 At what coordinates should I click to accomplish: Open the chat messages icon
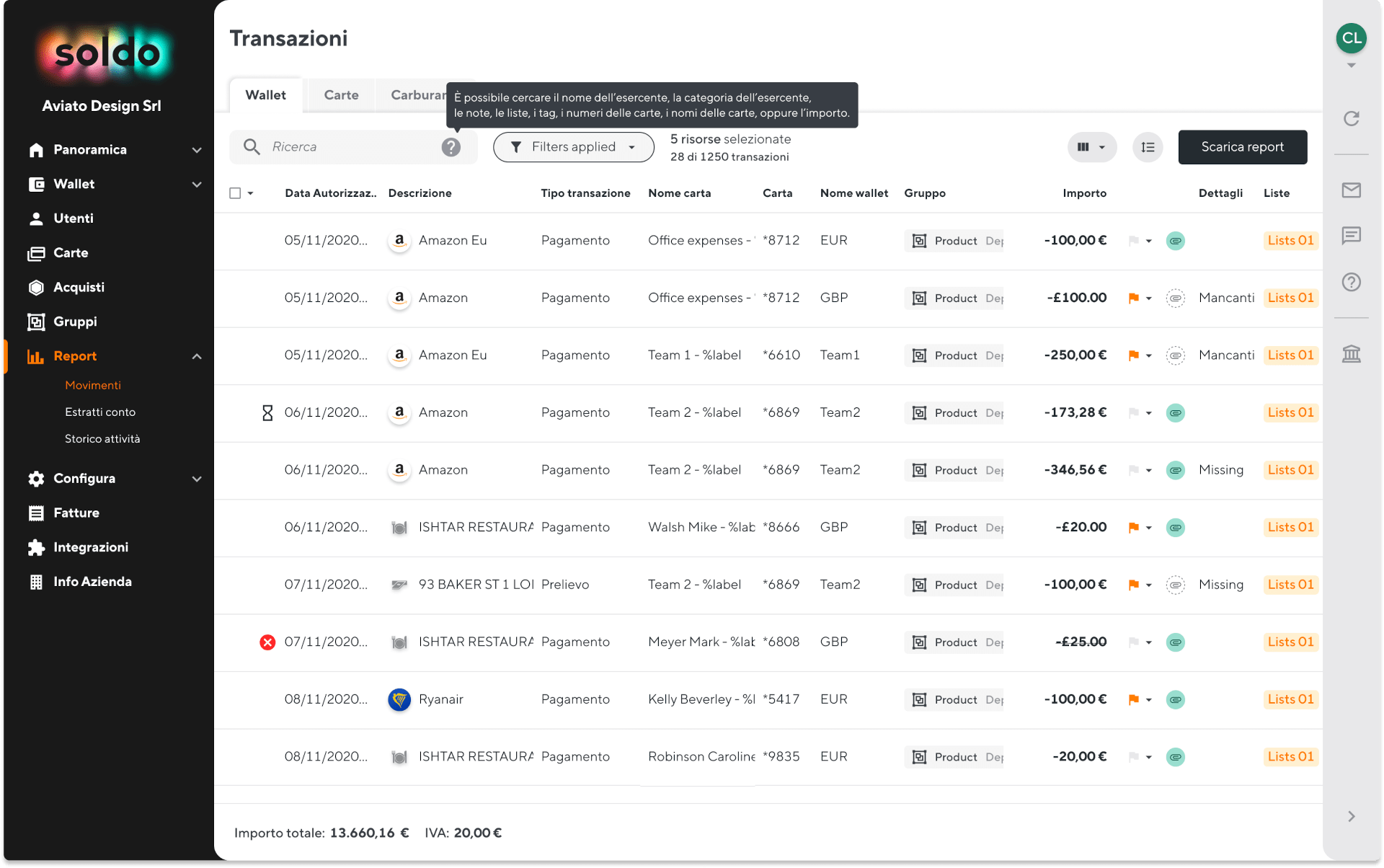pyautogui.click(x=1351, y=236)
